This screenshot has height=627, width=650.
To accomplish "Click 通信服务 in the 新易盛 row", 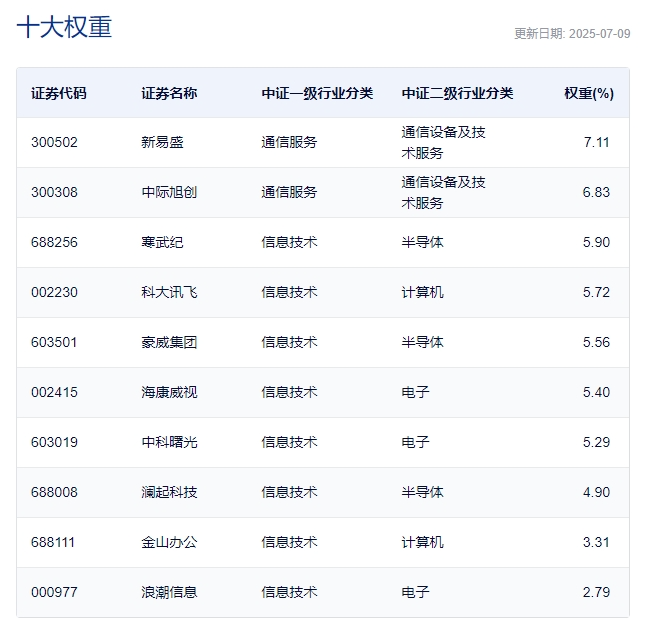I will point(289,143).
